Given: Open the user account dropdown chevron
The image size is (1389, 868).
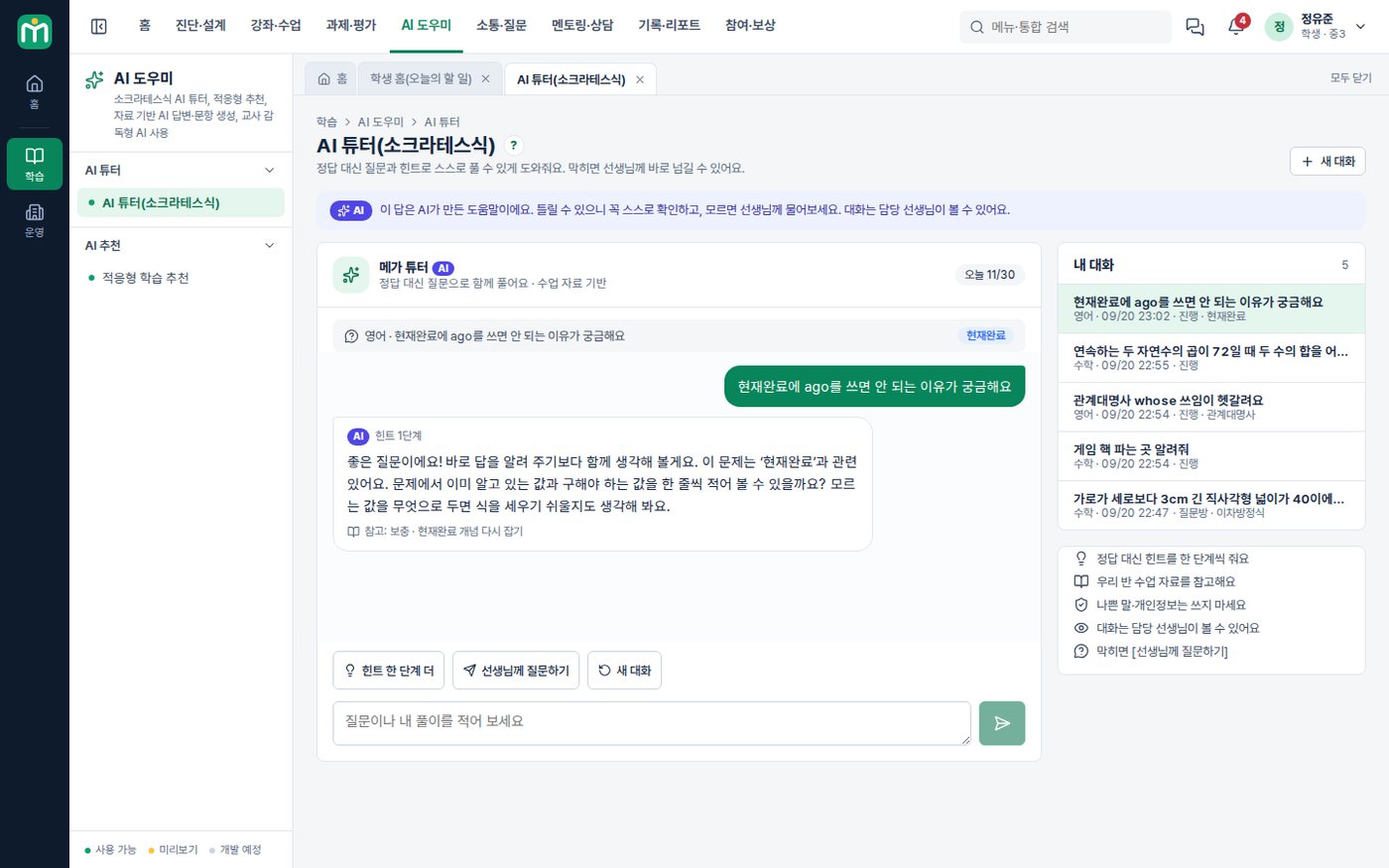Looking at the screenshot, I should [1360, 27].
